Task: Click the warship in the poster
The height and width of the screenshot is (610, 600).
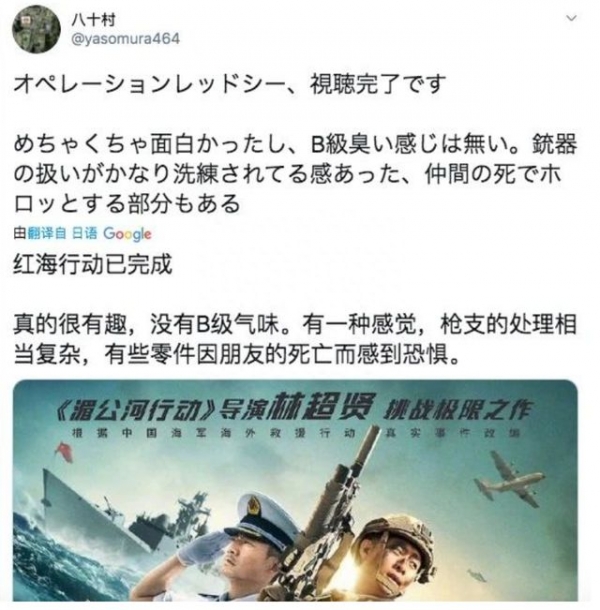Action: tap(107, 504)
